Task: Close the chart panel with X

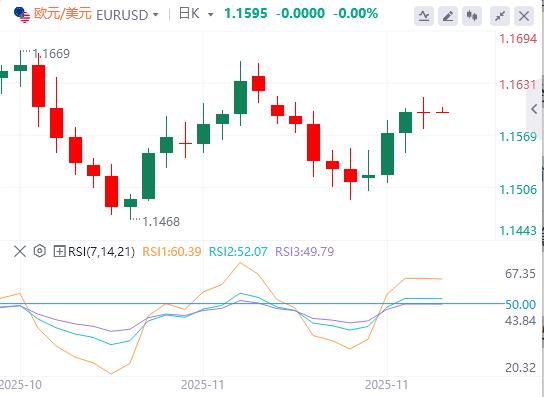Action: point(524,16)
